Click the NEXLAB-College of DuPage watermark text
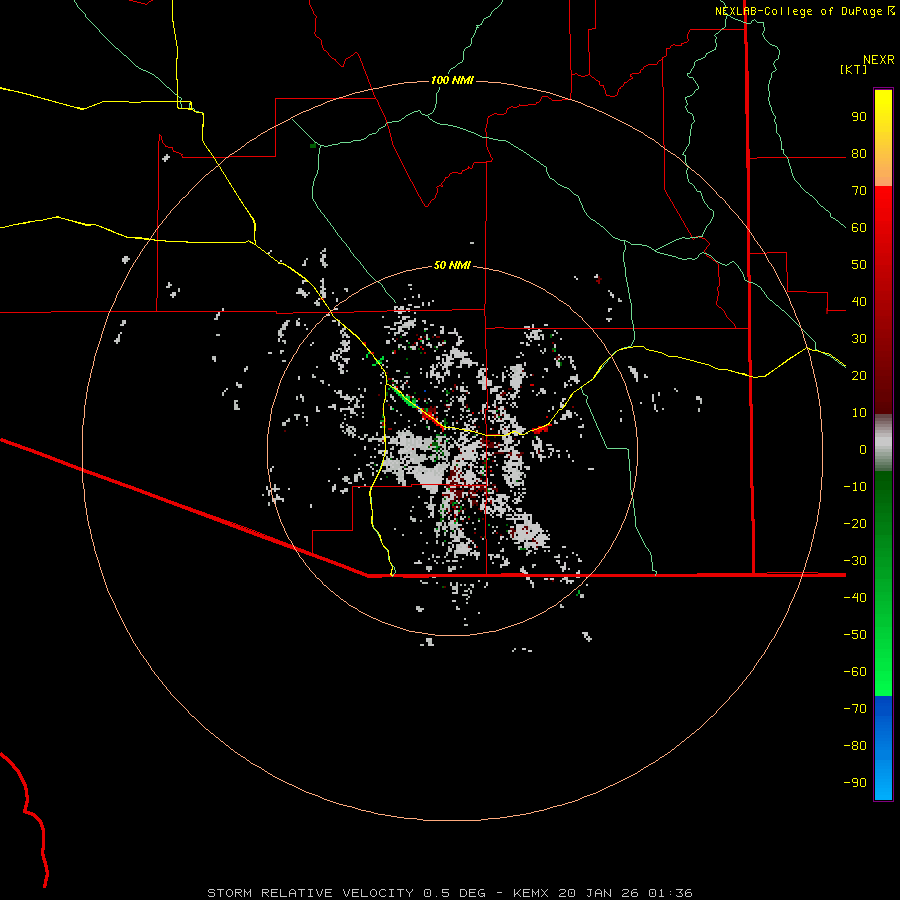Screen dimensions: 900x900 click(804, 11)
